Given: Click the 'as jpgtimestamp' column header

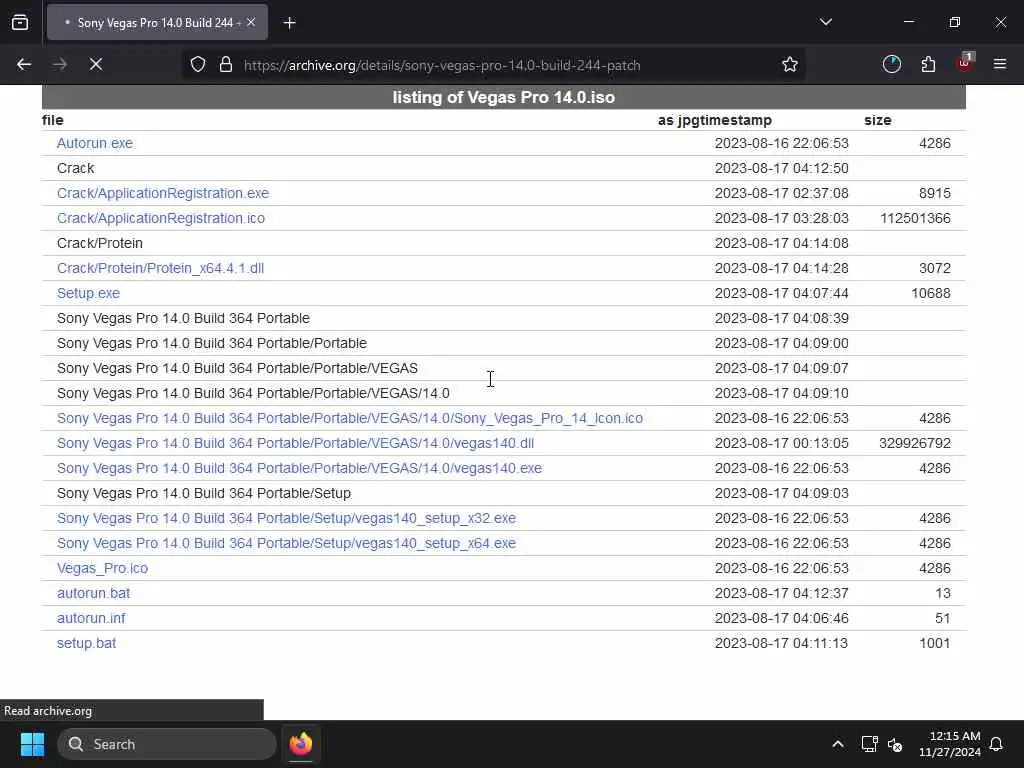Looking at the screenshot, I should pos(714,120).
